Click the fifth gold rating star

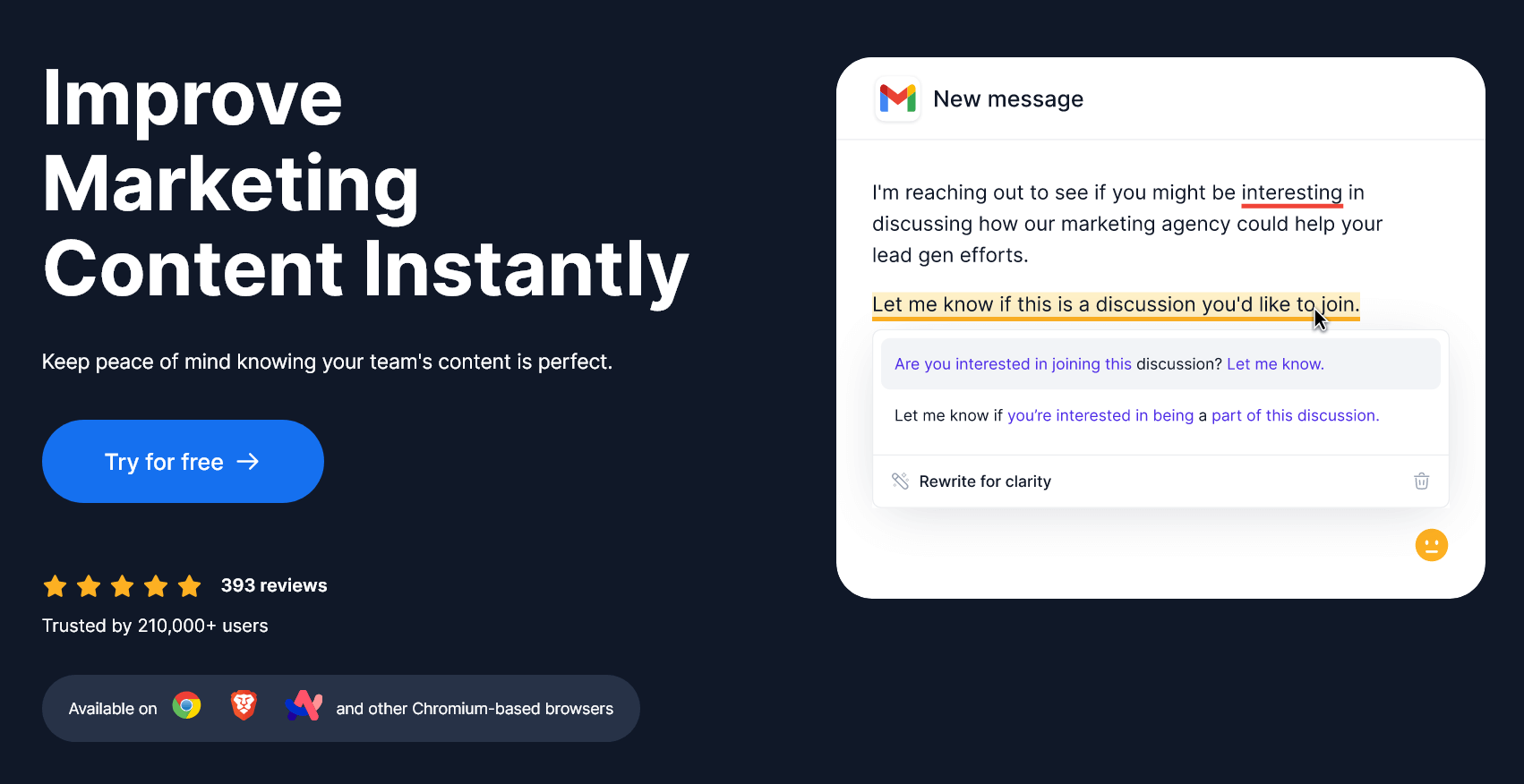[190, 586]
